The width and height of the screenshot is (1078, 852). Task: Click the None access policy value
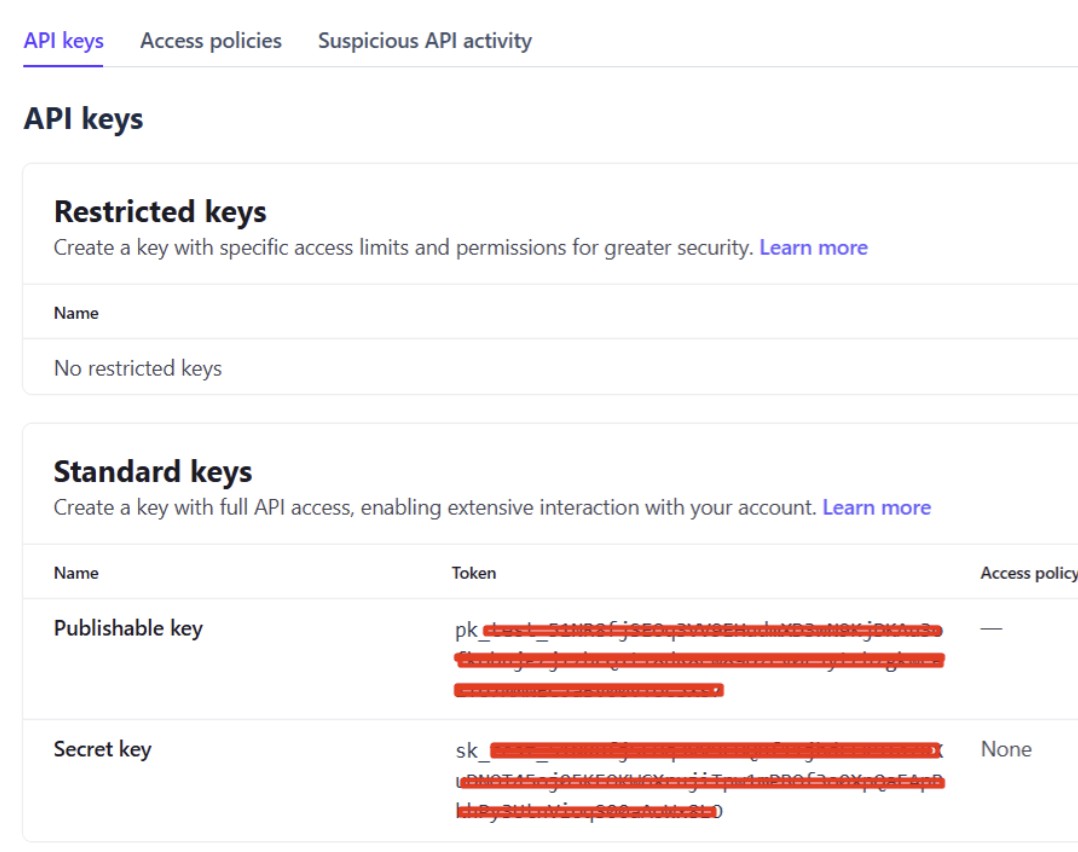pyautogui.click(x=1006, y=749)
